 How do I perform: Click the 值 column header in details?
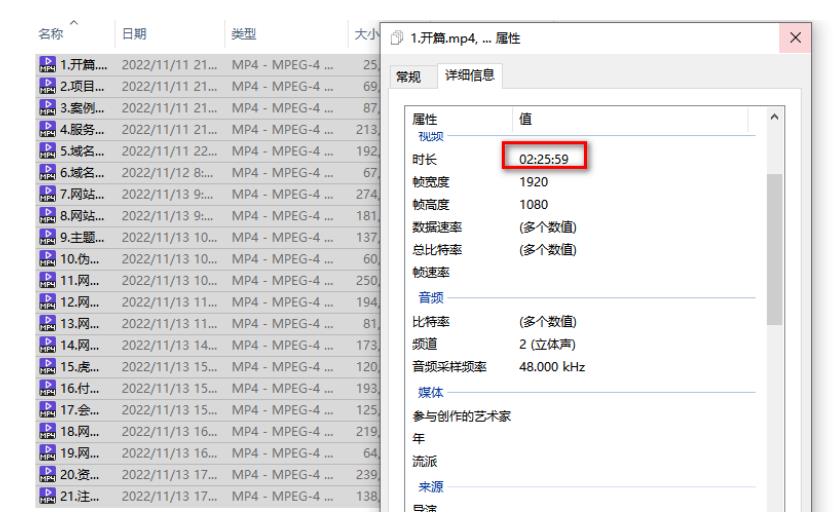pos(526,120)
